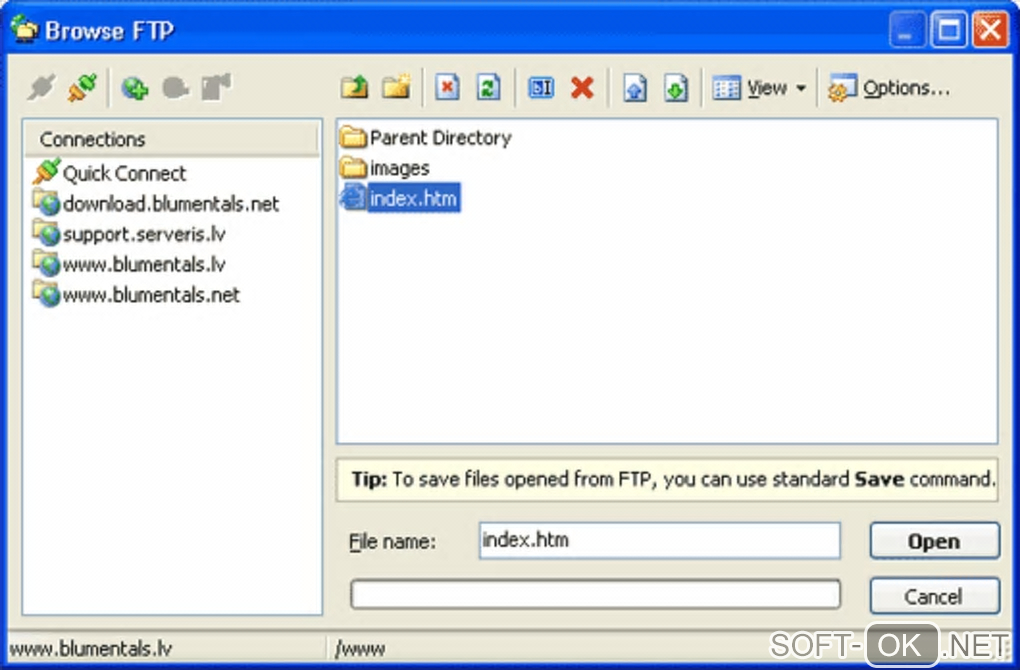
Task: Click the red X delete icon
Action: point(582,88)
